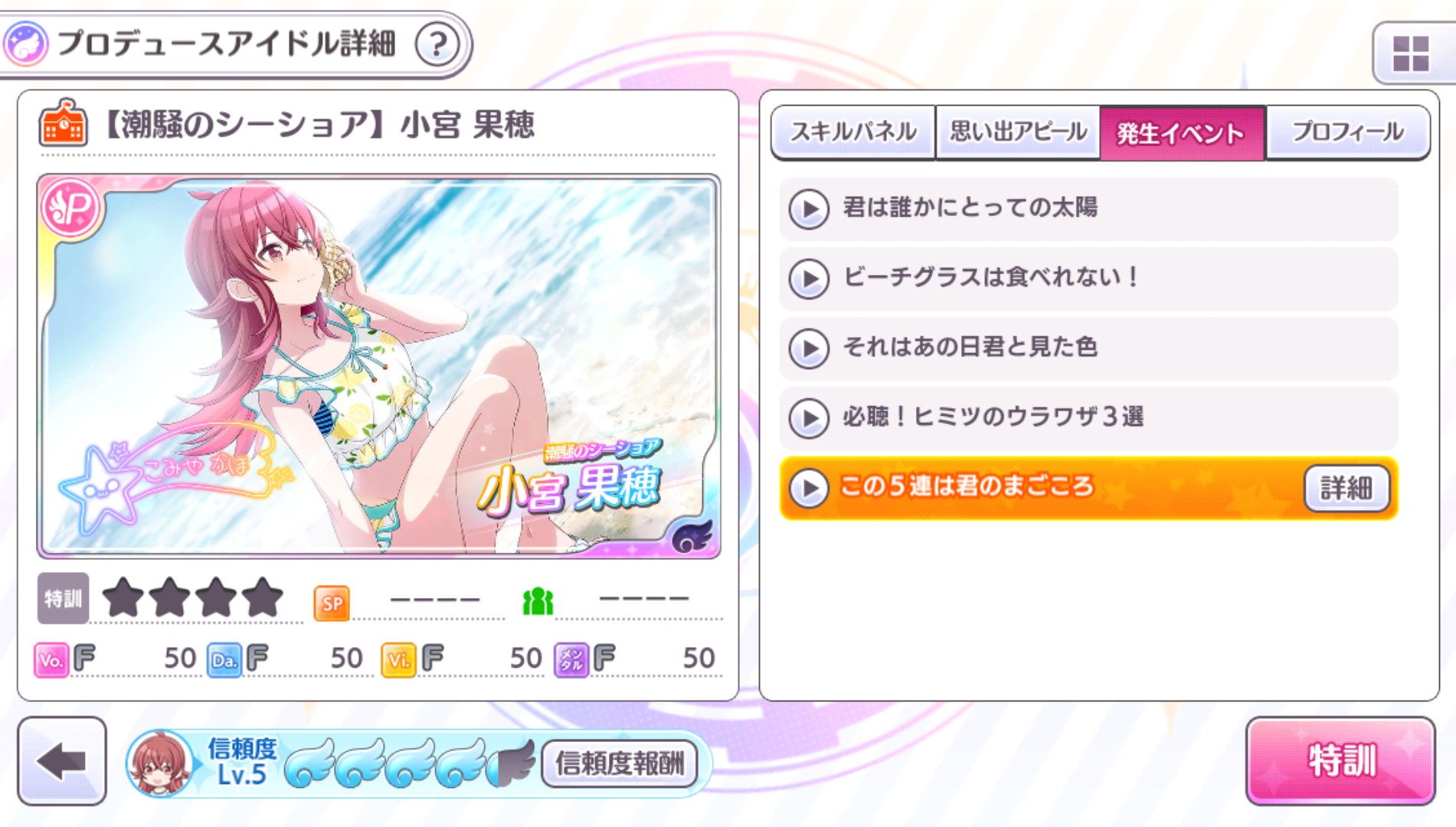Open 詳細 for the highlighted event
This screenshot has height=827, width=1456.
tap(1346, 488)
